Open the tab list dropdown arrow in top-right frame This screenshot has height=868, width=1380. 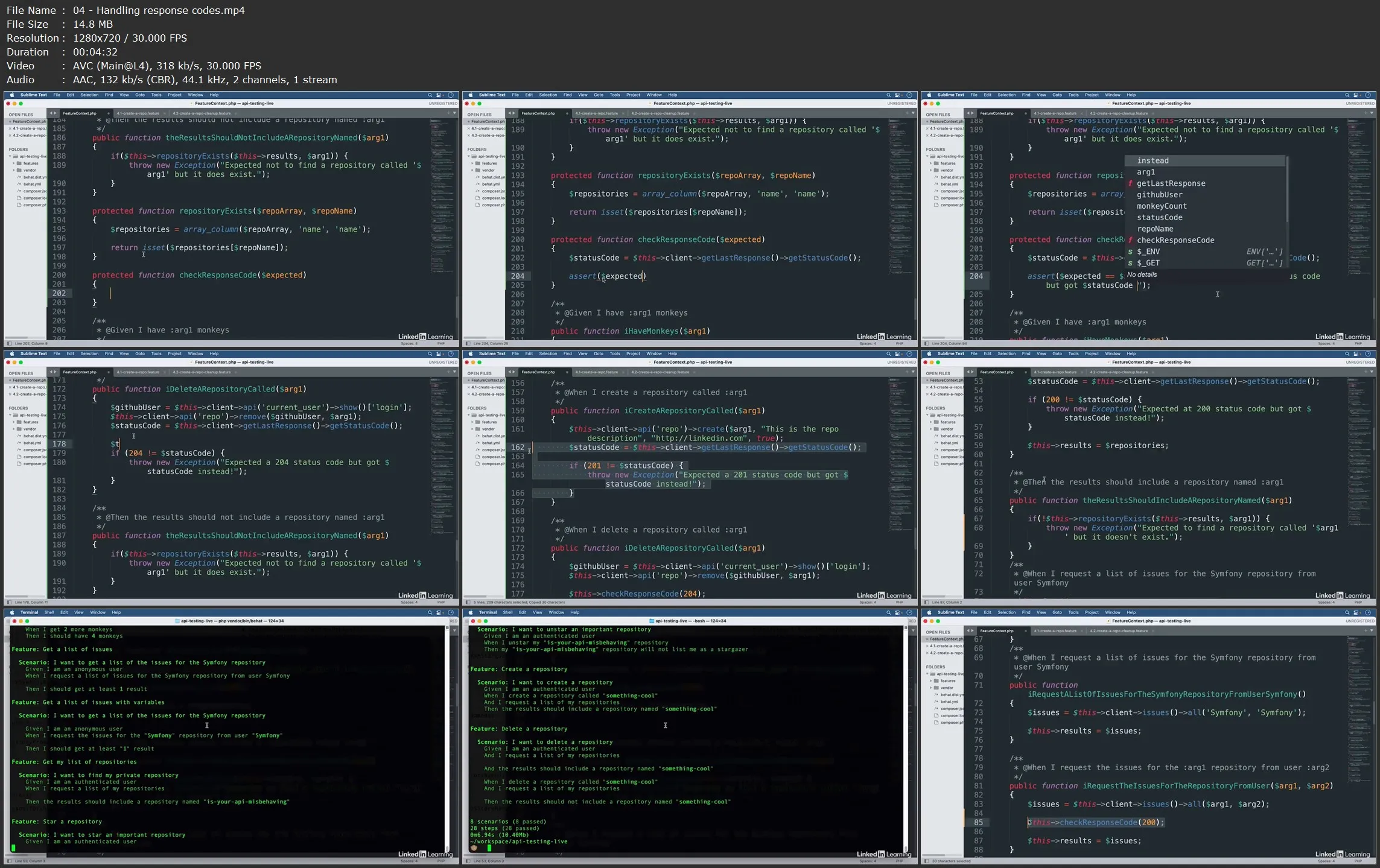click(1372, 113)
